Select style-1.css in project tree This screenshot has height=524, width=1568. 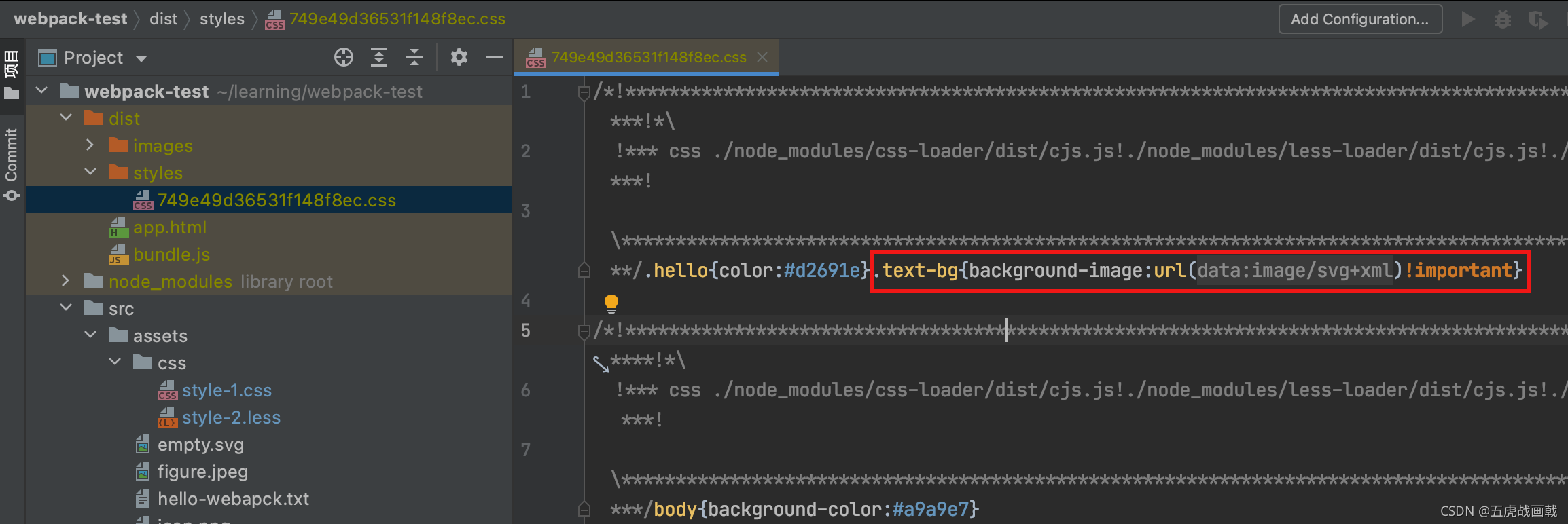(x=269, y=390)
